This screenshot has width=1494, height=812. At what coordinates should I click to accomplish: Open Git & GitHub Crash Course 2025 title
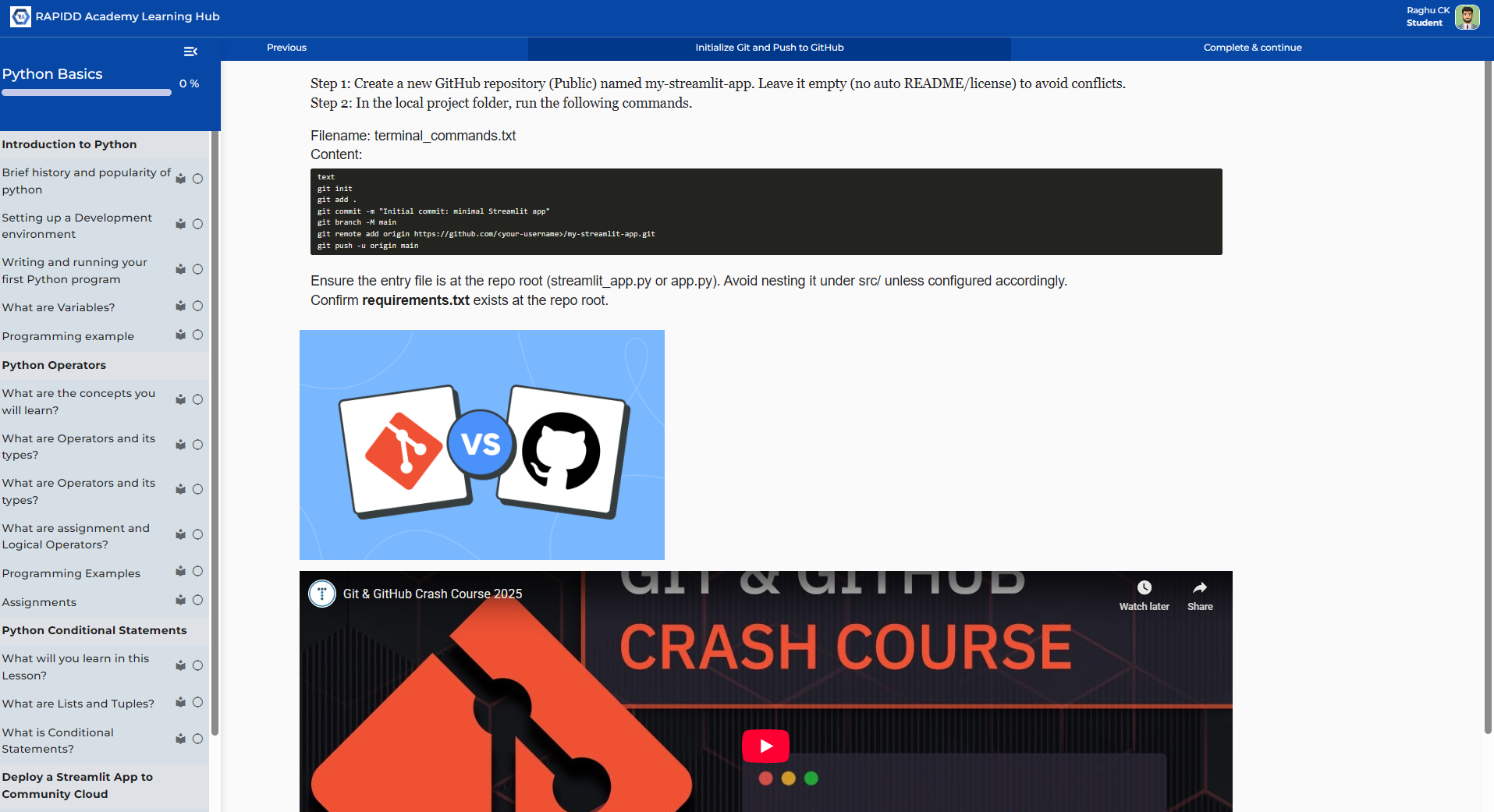pos(432,594)
